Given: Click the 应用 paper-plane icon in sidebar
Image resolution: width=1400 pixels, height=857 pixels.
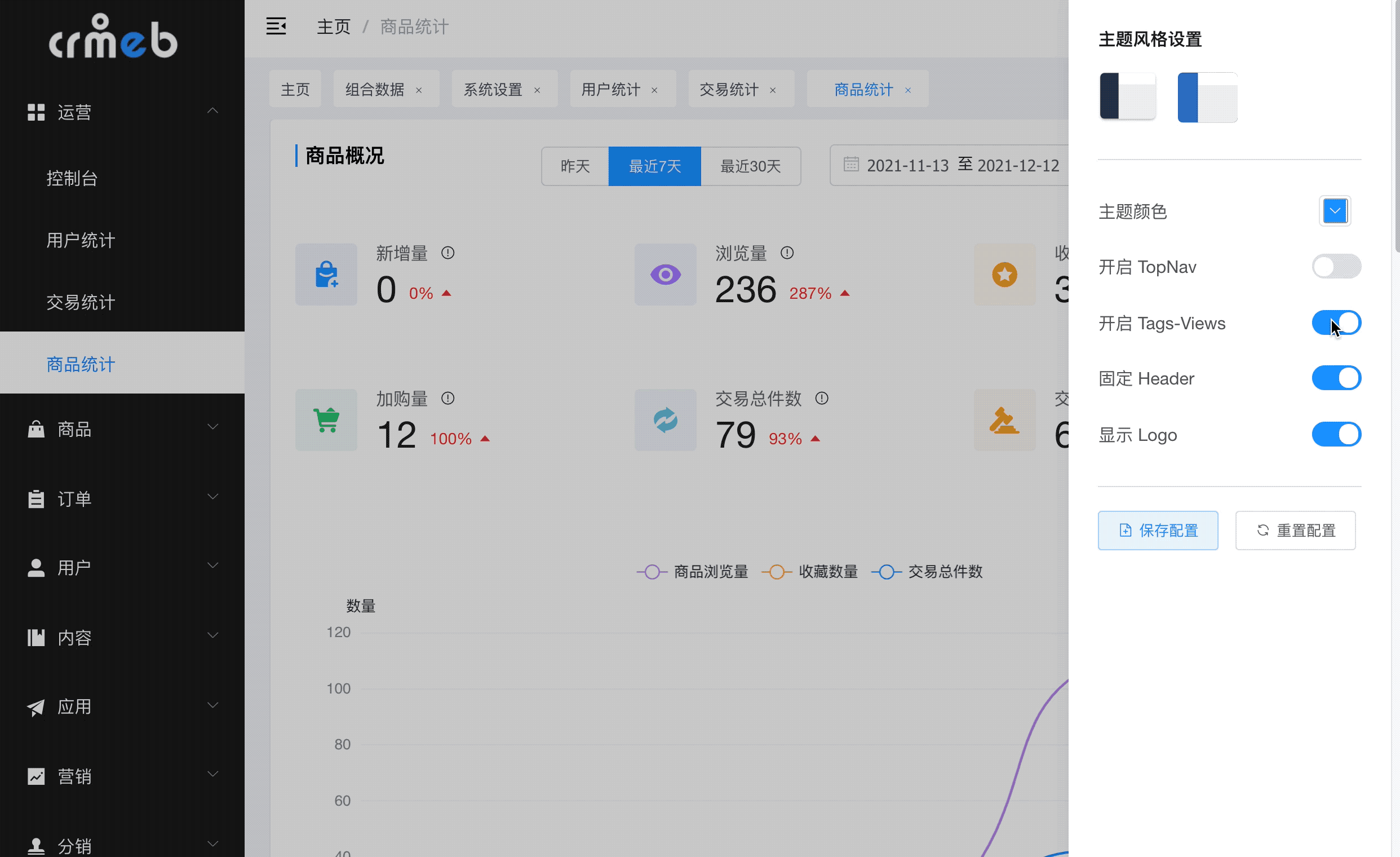Looking at the screenshot, I should point(36,706).
